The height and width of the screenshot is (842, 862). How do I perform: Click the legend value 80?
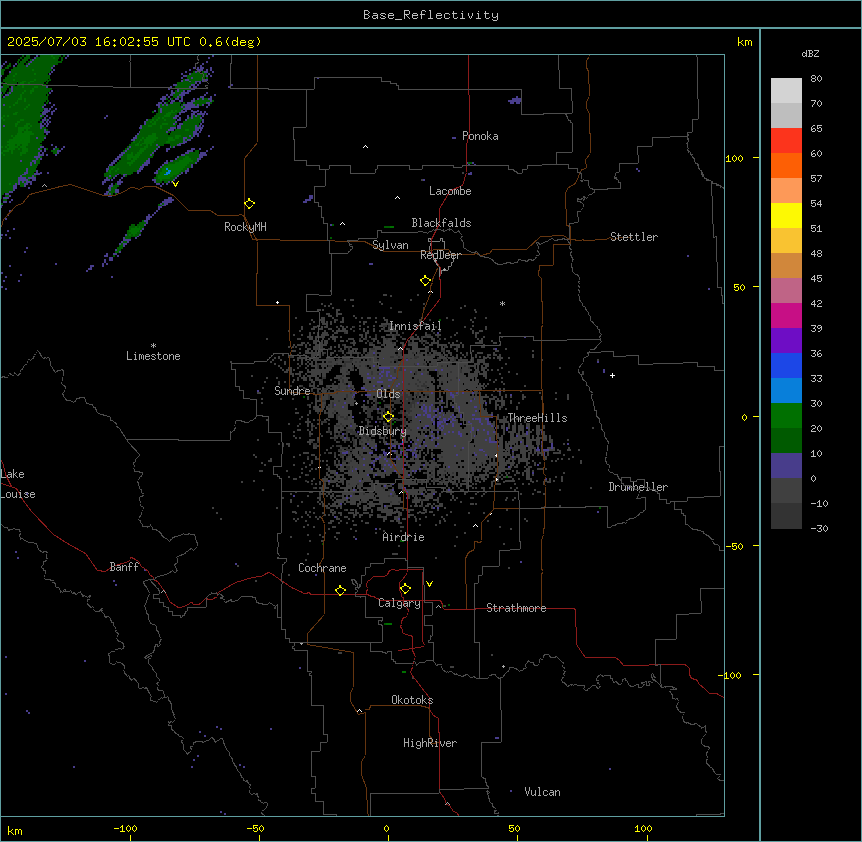(816, 79)
